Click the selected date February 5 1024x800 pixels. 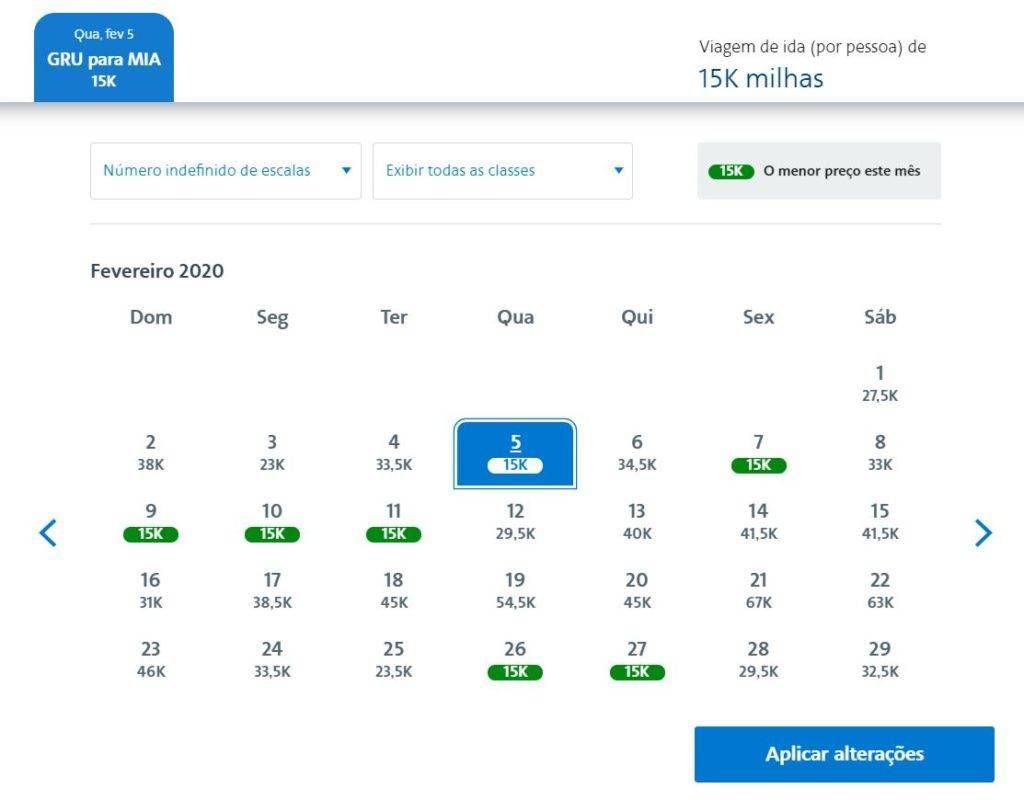[515, 454]
